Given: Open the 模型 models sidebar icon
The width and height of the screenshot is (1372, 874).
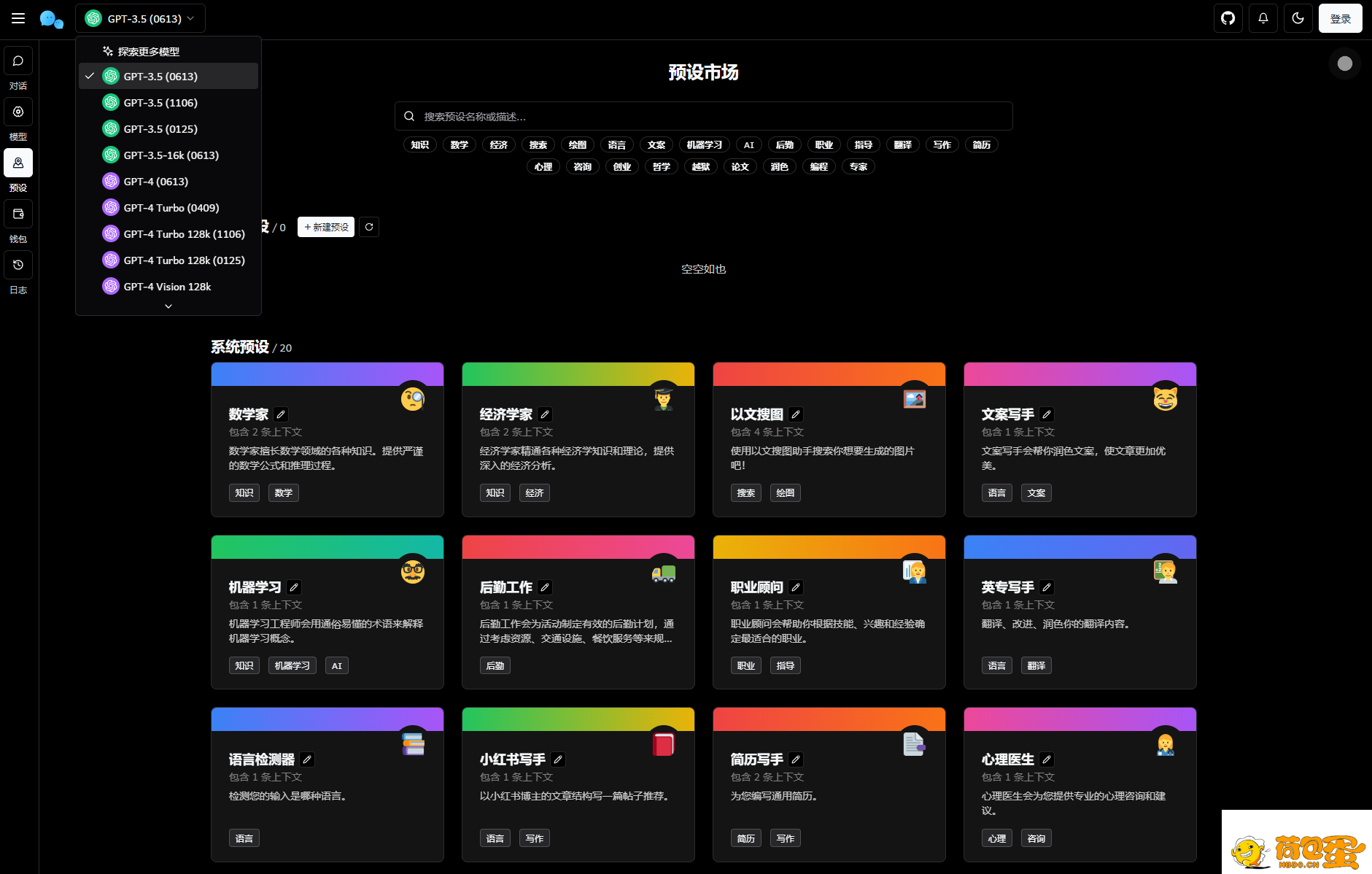Looking at the screenshot, I should point(18,112).
